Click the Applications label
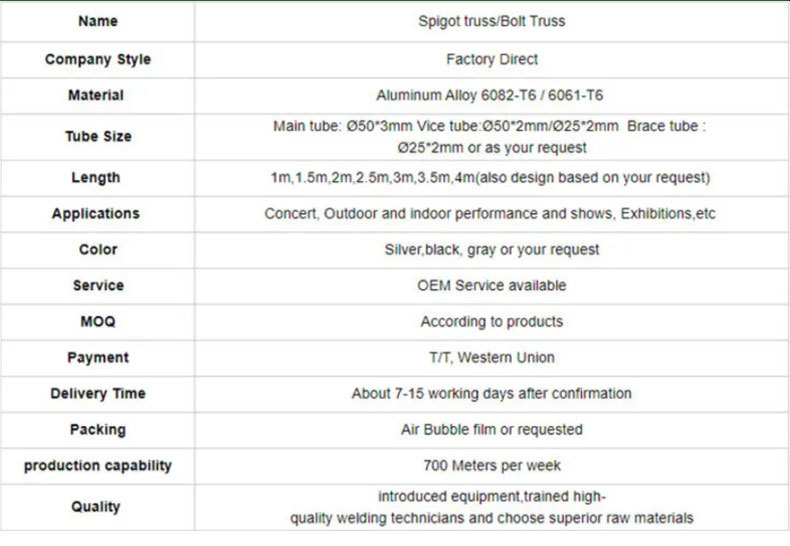This screenshot has height=546, width=790. point(96,214)
